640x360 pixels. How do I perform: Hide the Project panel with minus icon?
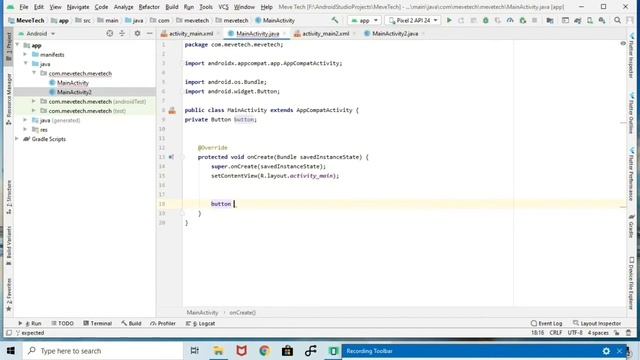click(x=149, y=33)
